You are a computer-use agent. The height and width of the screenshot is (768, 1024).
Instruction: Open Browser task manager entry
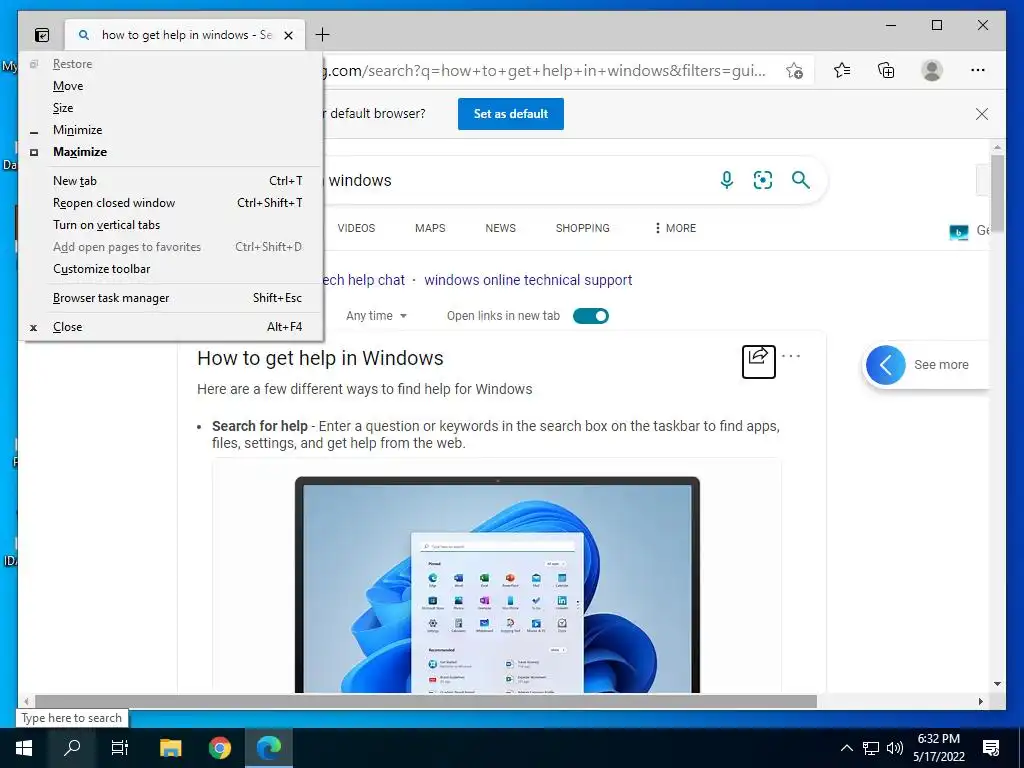pyautogui.click(x=172, y=298)
